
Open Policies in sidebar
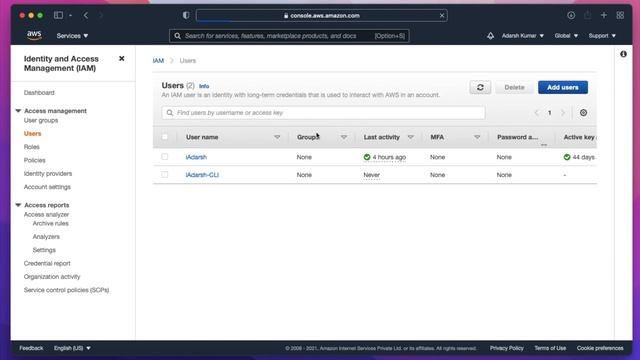pos(34,160)
